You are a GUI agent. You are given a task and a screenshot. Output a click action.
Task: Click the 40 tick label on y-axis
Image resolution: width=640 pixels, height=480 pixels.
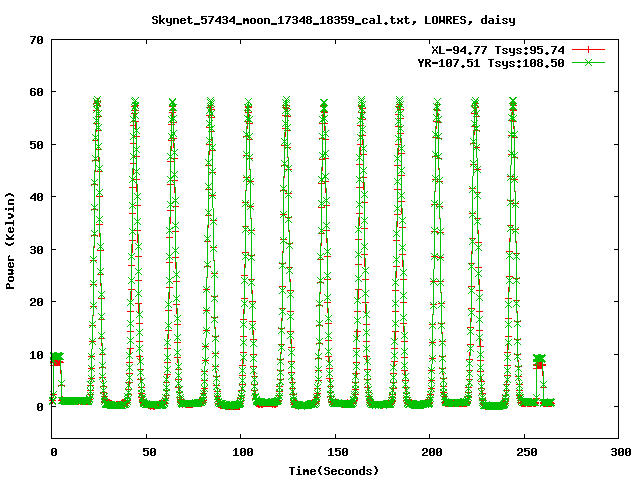coord(36,197)
